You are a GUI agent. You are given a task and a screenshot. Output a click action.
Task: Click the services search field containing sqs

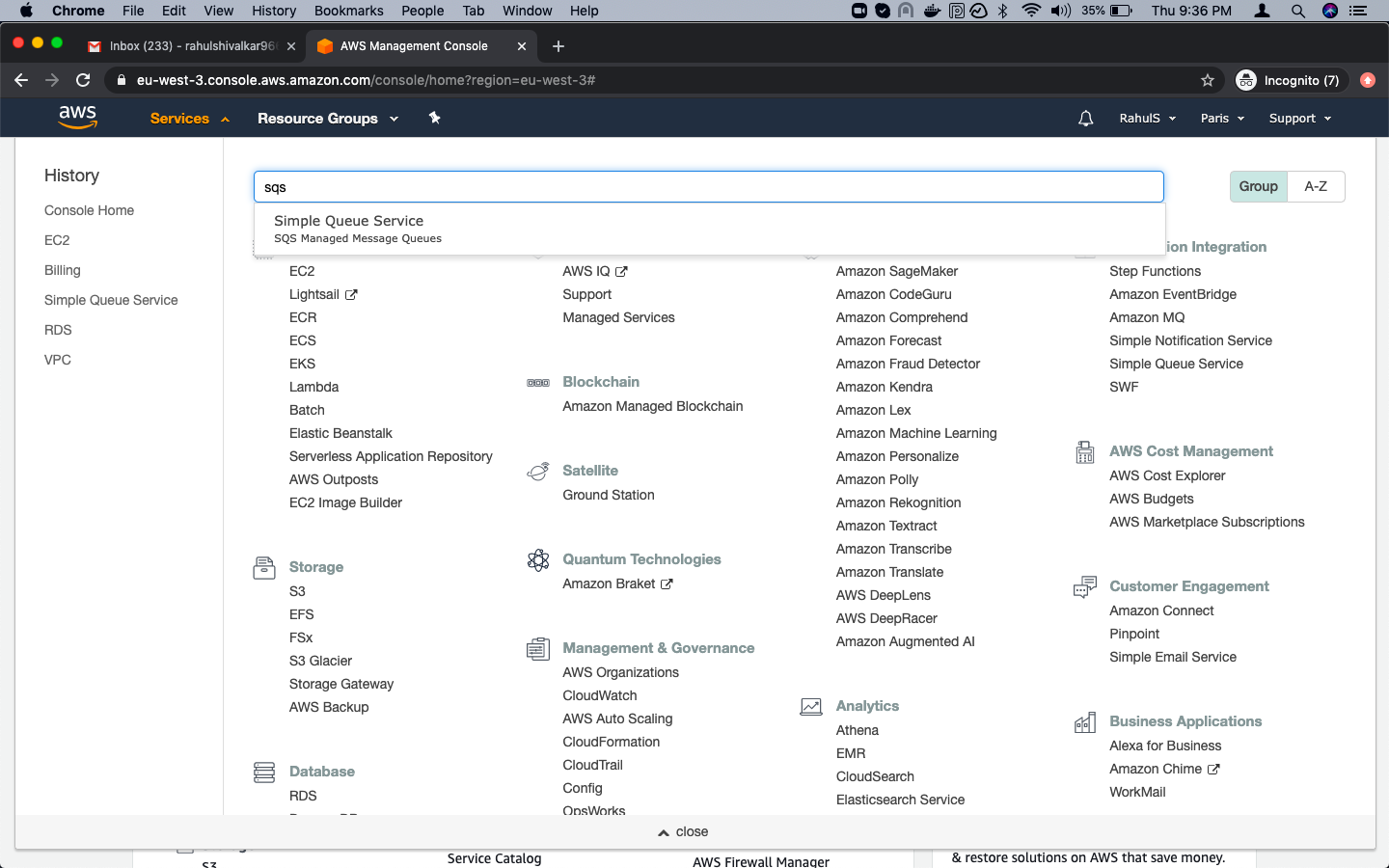(x=709, y=187)
